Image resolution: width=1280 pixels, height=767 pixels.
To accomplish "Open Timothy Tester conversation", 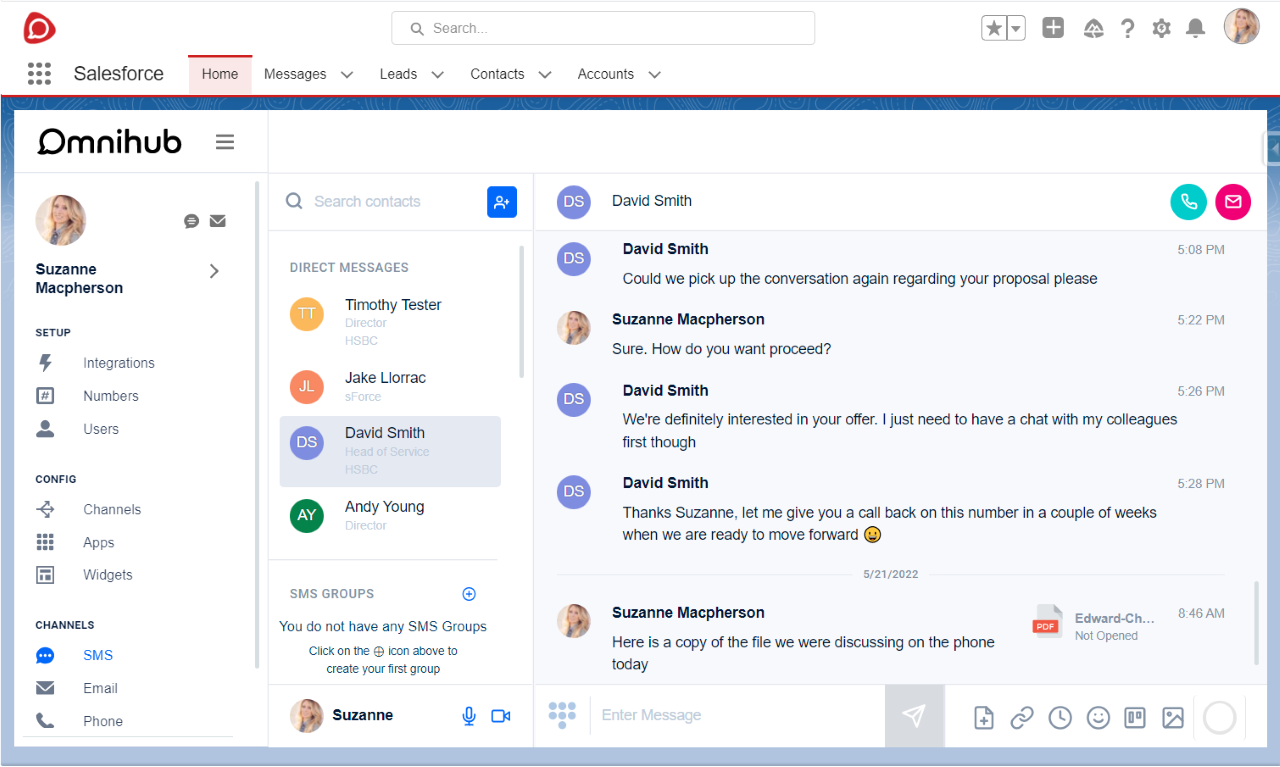I will pyautogui.click(x=390, y=321).
